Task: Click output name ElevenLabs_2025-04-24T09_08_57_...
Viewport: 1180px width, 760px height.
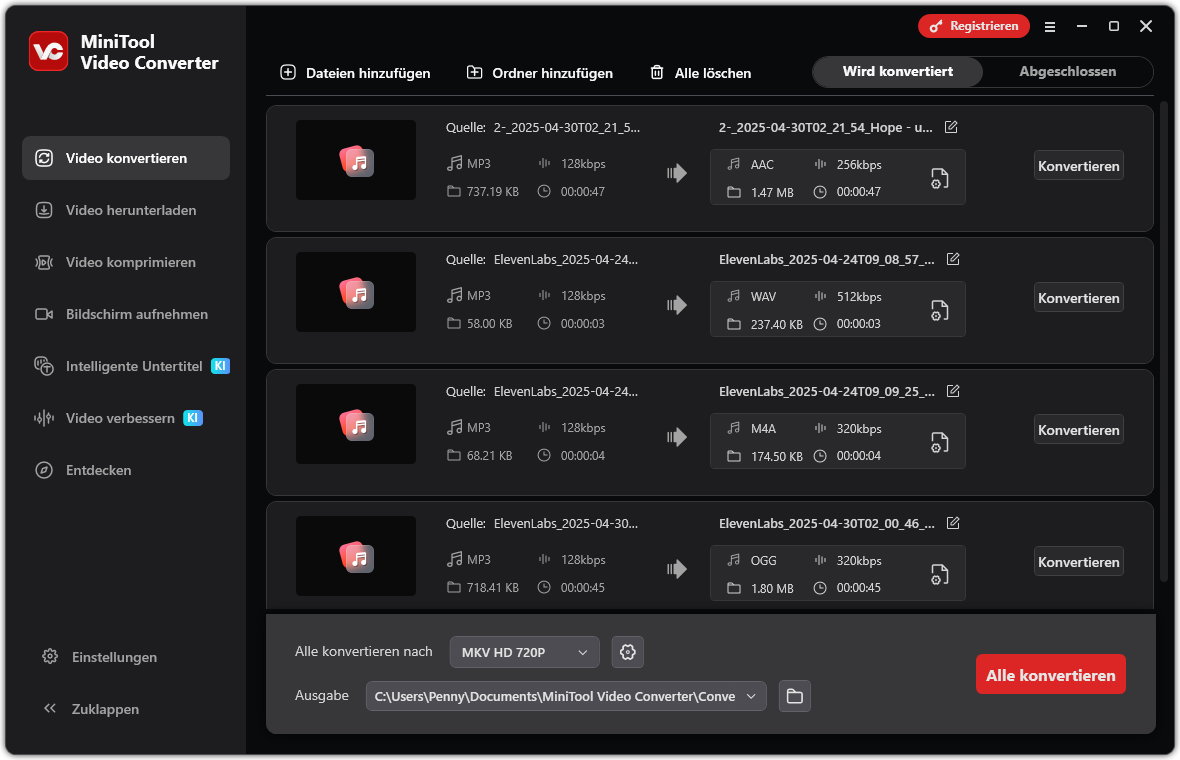Action: 826,260
